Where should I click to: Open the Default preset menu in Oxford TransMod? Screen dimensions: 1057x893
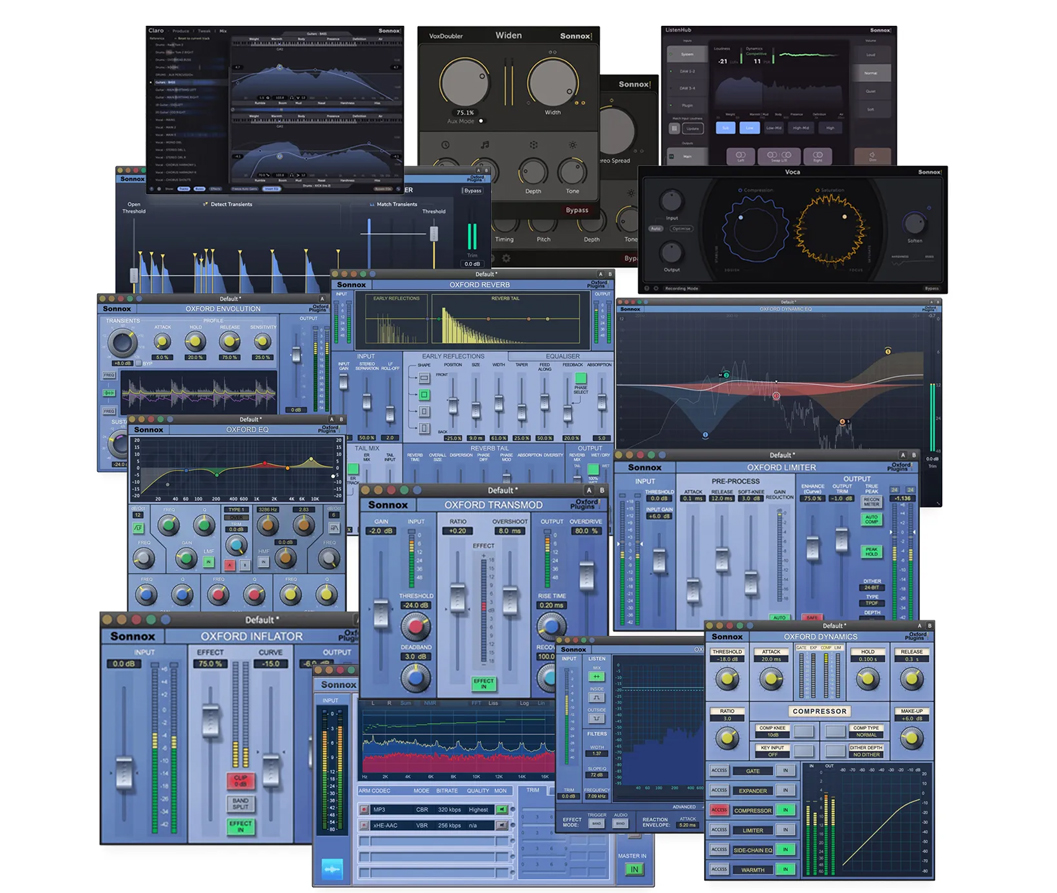click(x=502, y=490)
